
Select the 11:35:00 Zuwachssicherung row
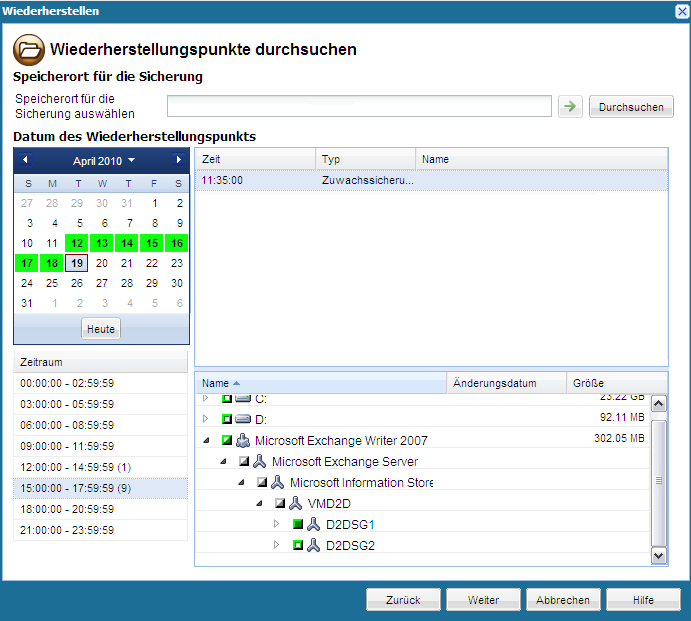click(431, 180)
